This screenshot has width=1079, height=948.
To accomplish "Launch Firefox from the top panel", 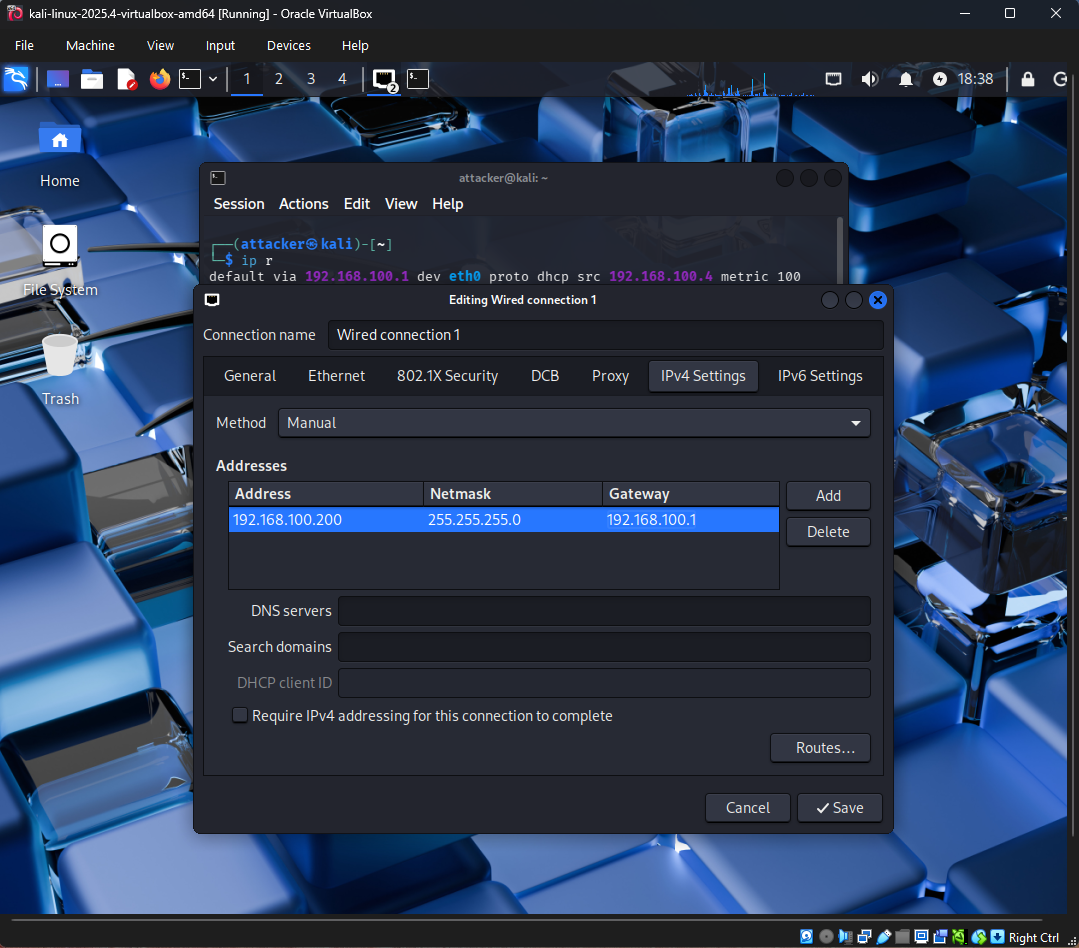I will tap(159, 79).
